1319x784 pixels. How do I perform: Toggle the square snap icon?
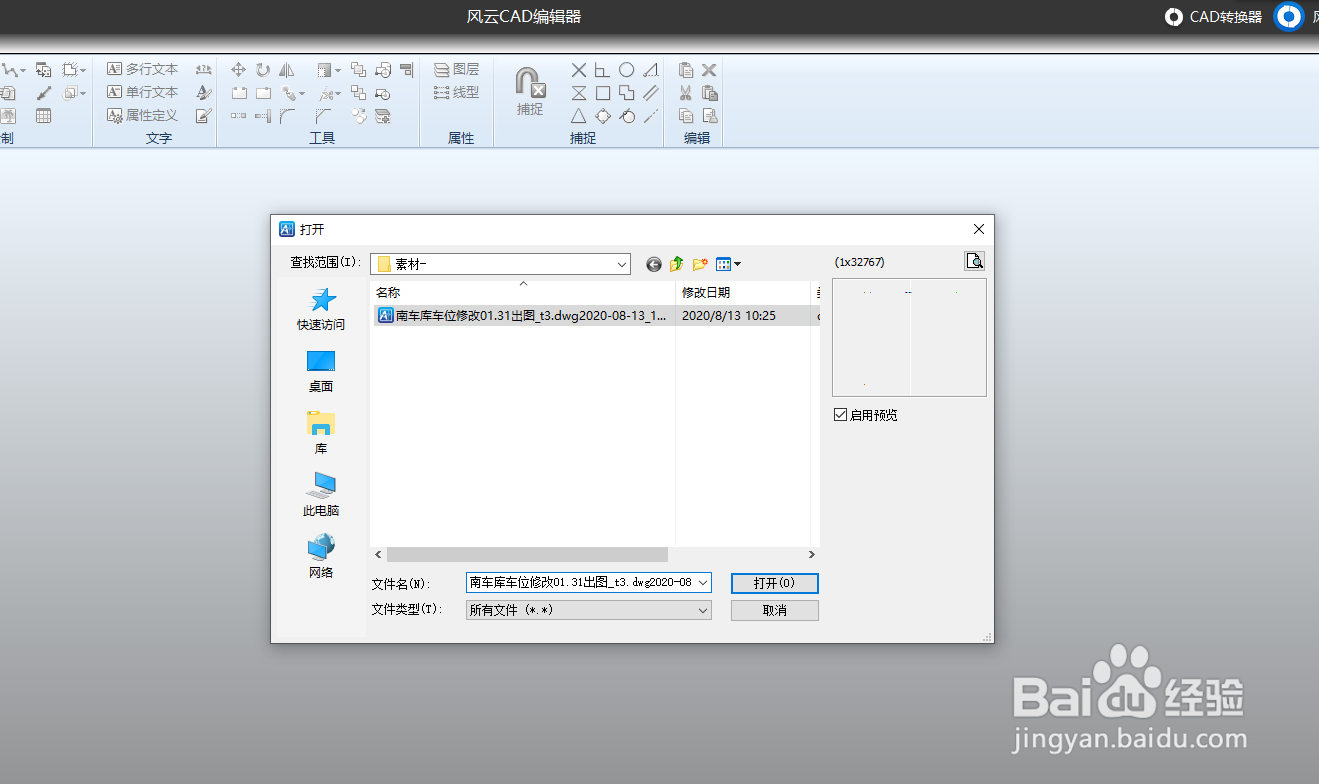(603, 93)
